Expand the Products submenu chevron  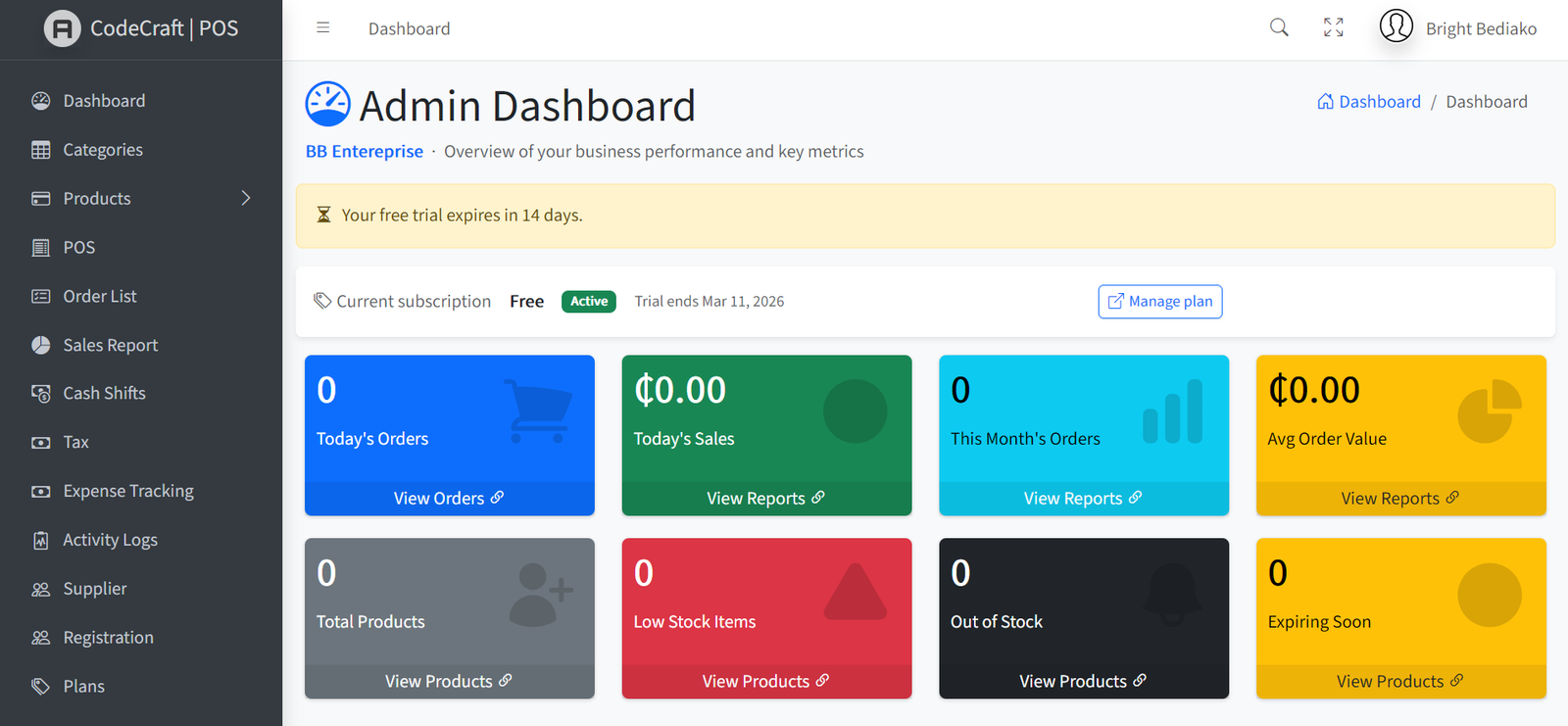246,198
